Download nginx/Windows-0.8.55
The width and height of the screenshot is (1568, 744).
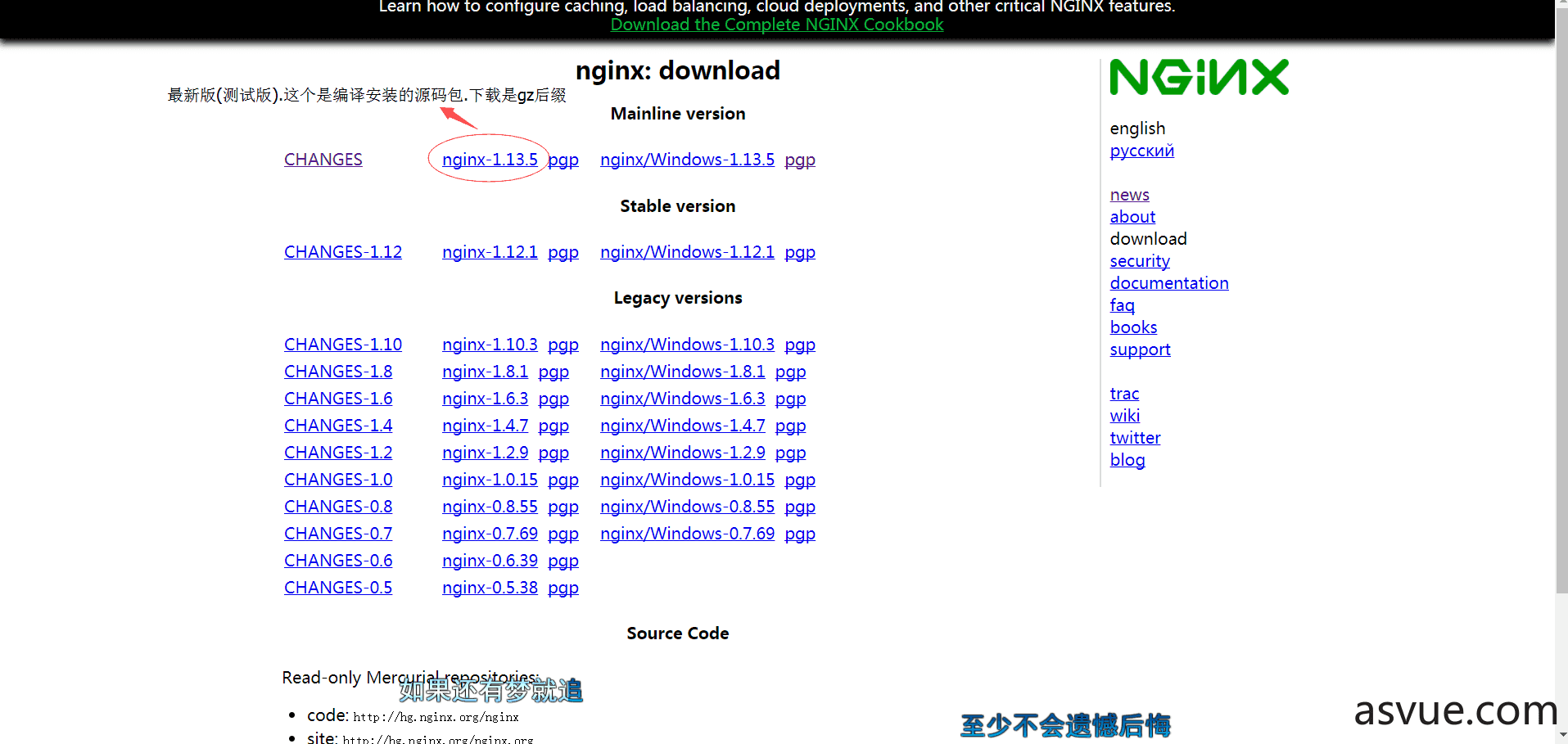(x=687, y=507)
